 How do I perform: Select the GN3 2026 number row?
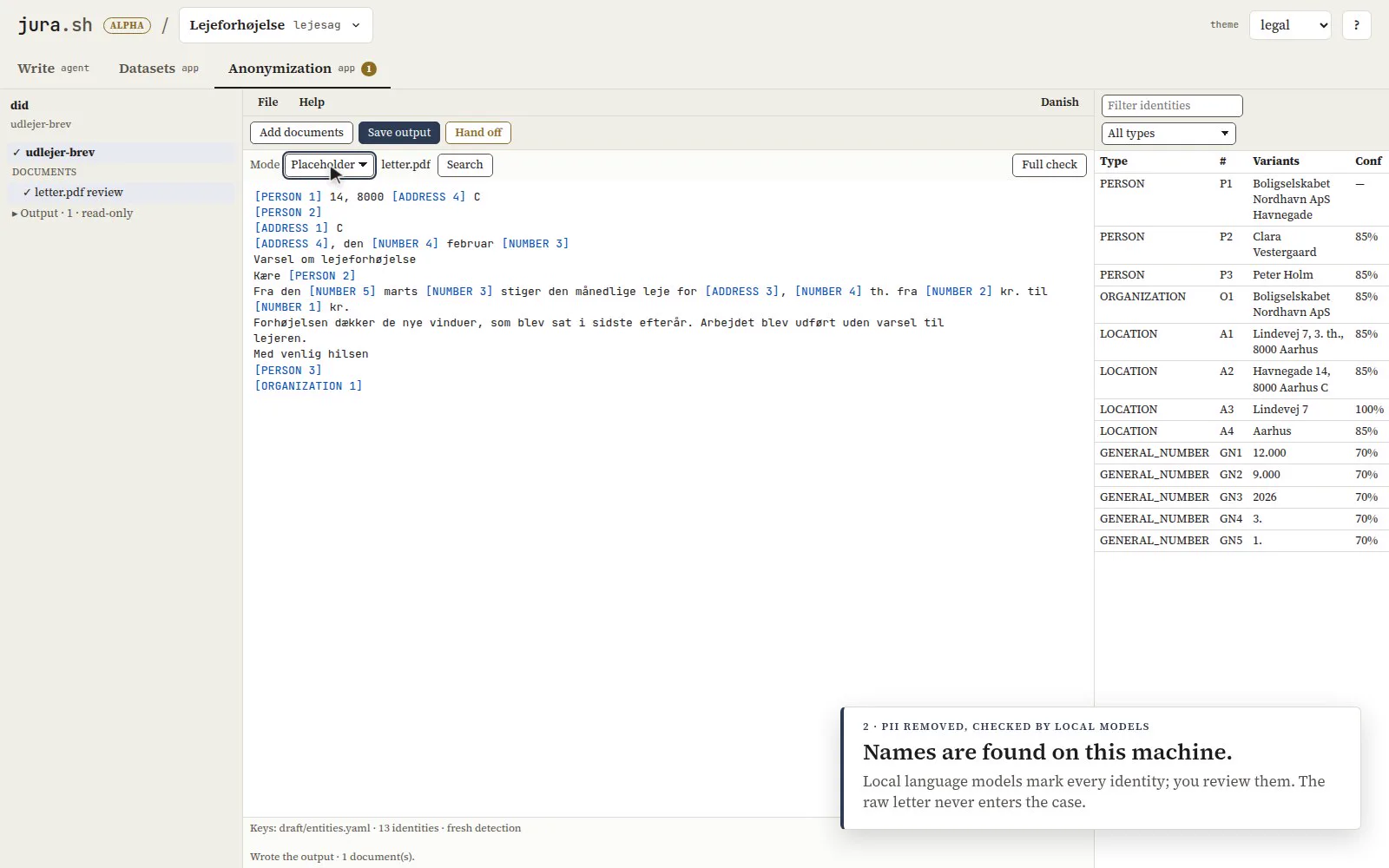pos(1241,497)
